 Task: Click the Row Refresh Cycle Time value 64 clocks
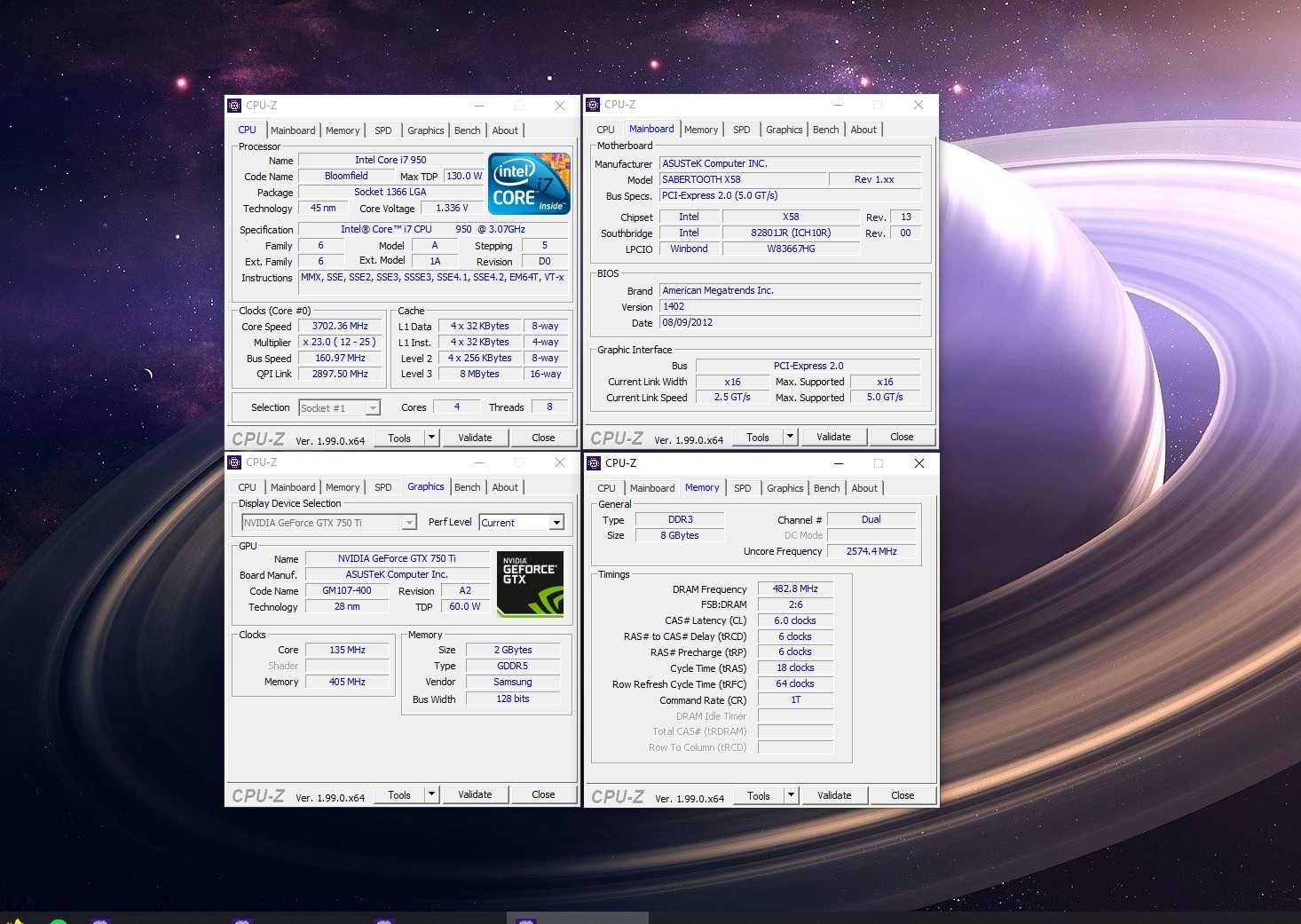click(795, 684)
